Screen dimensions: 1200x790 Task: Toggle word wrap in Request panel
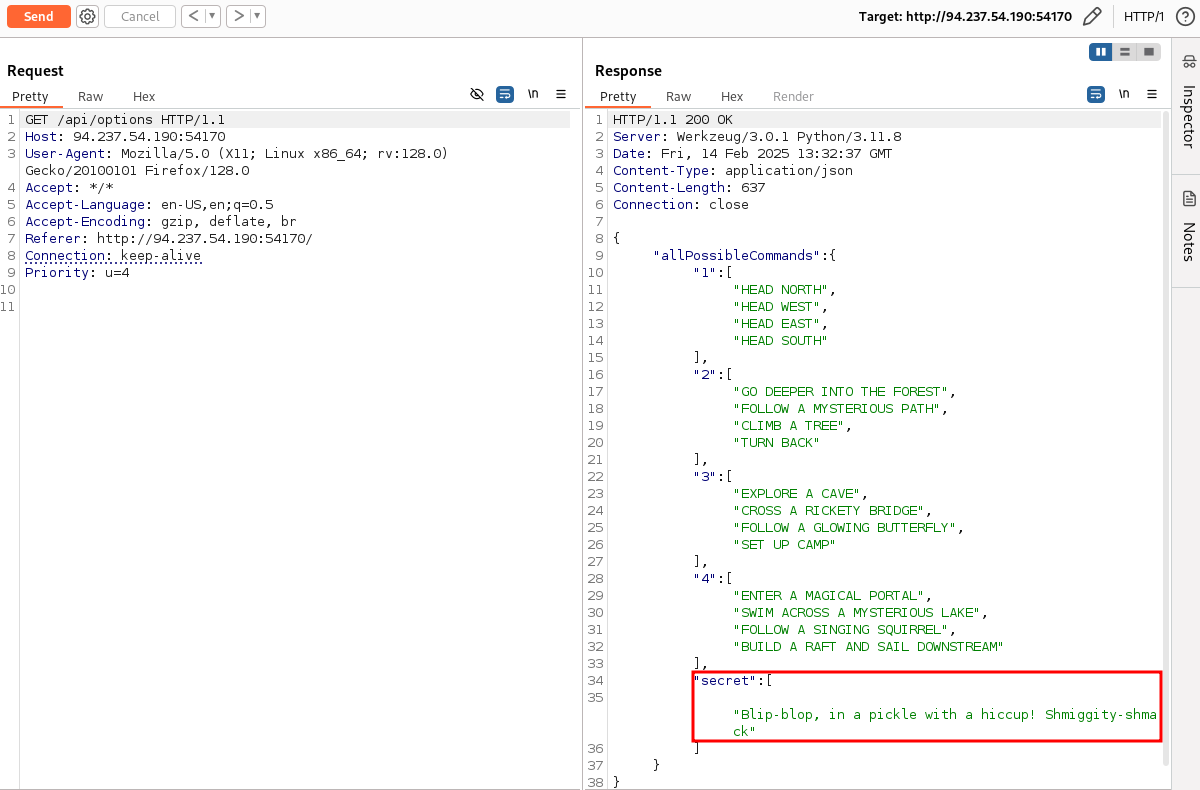[505, 94]
